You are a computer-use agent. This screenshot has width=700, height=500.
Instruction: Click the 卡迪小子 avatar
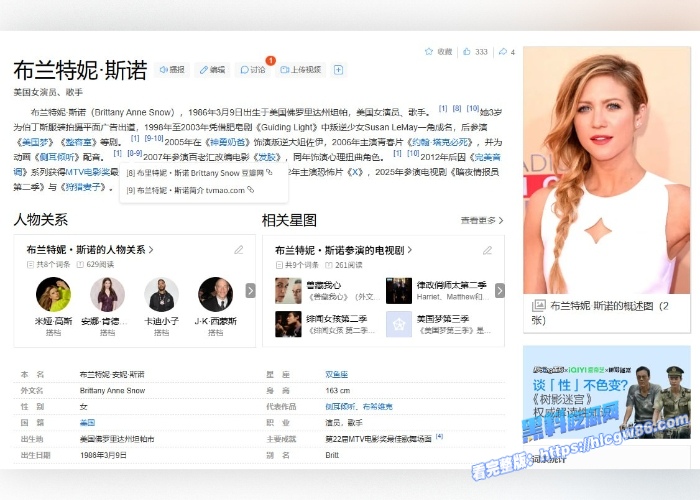(161, 294)
